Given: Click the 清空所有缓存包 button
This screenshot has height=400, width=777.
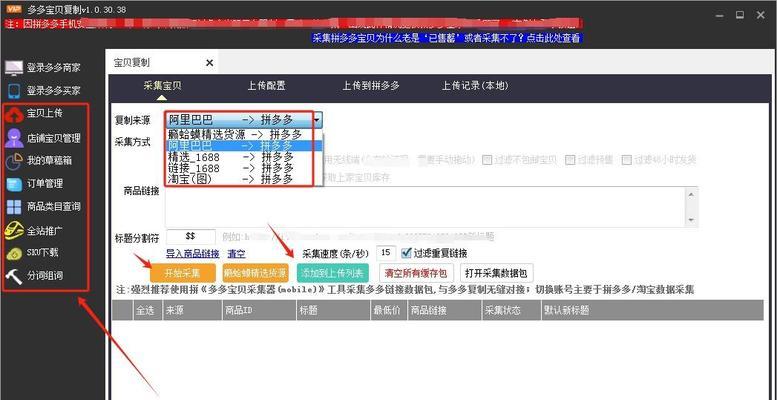Looking at the screenshot, I should pyautogui.click(x=416, y=273).
